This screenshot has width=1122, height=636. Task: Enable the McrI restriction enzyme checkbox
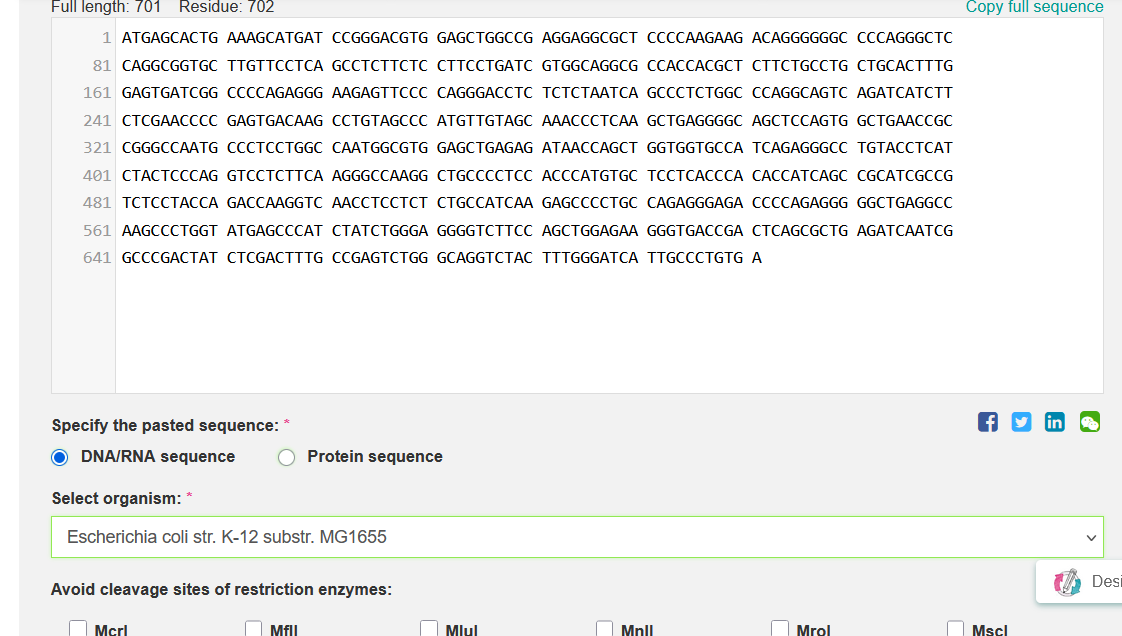78,629
